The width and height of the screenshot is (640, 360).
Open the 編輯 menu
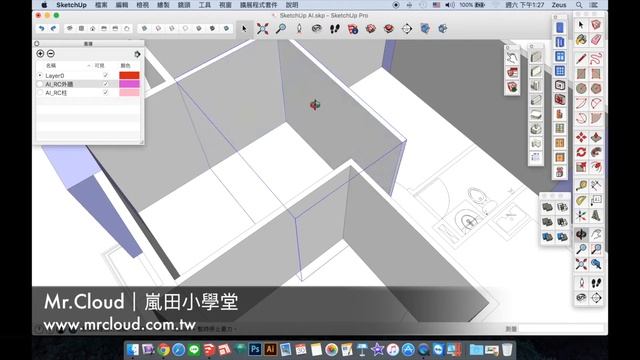tap(122, 5)
